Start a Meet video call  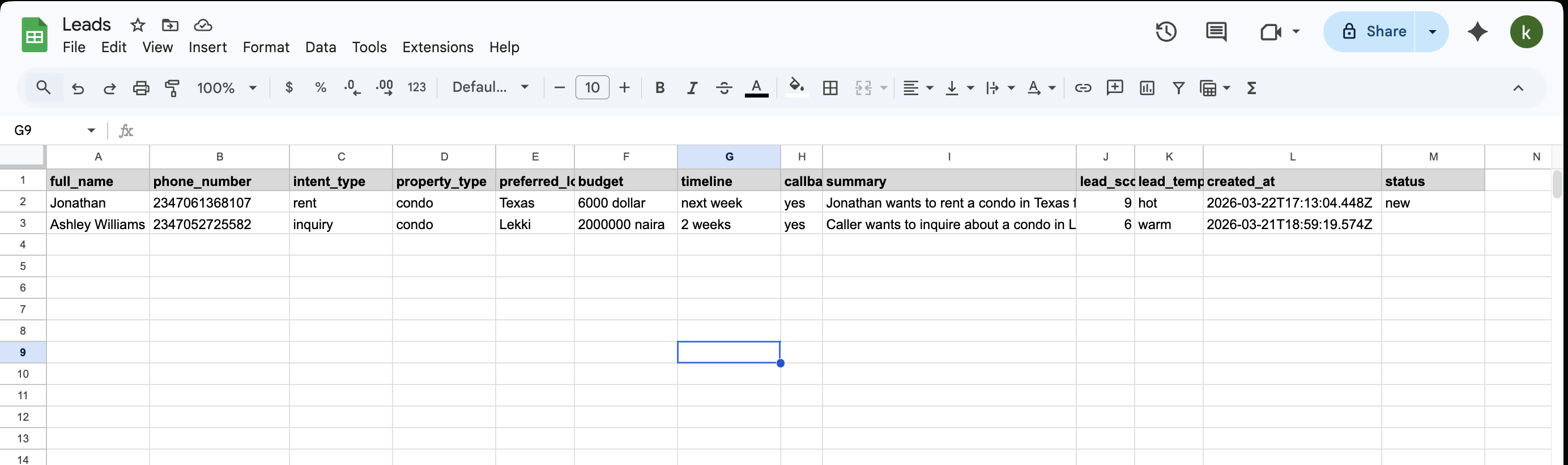(x=1271, y=32)
